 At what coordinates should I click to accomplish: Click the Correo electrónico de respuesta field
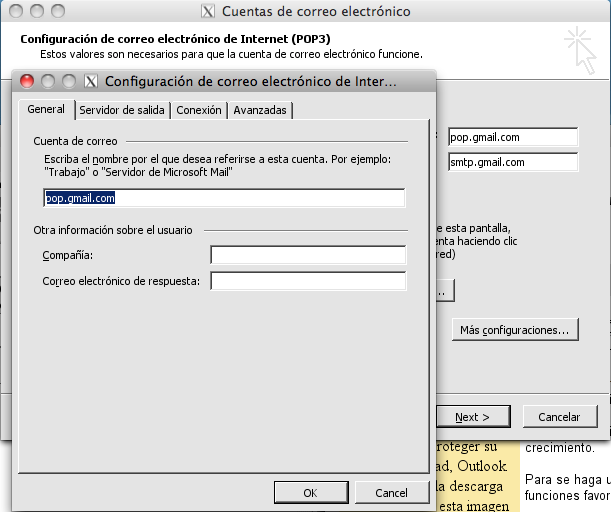pos(308,281)
